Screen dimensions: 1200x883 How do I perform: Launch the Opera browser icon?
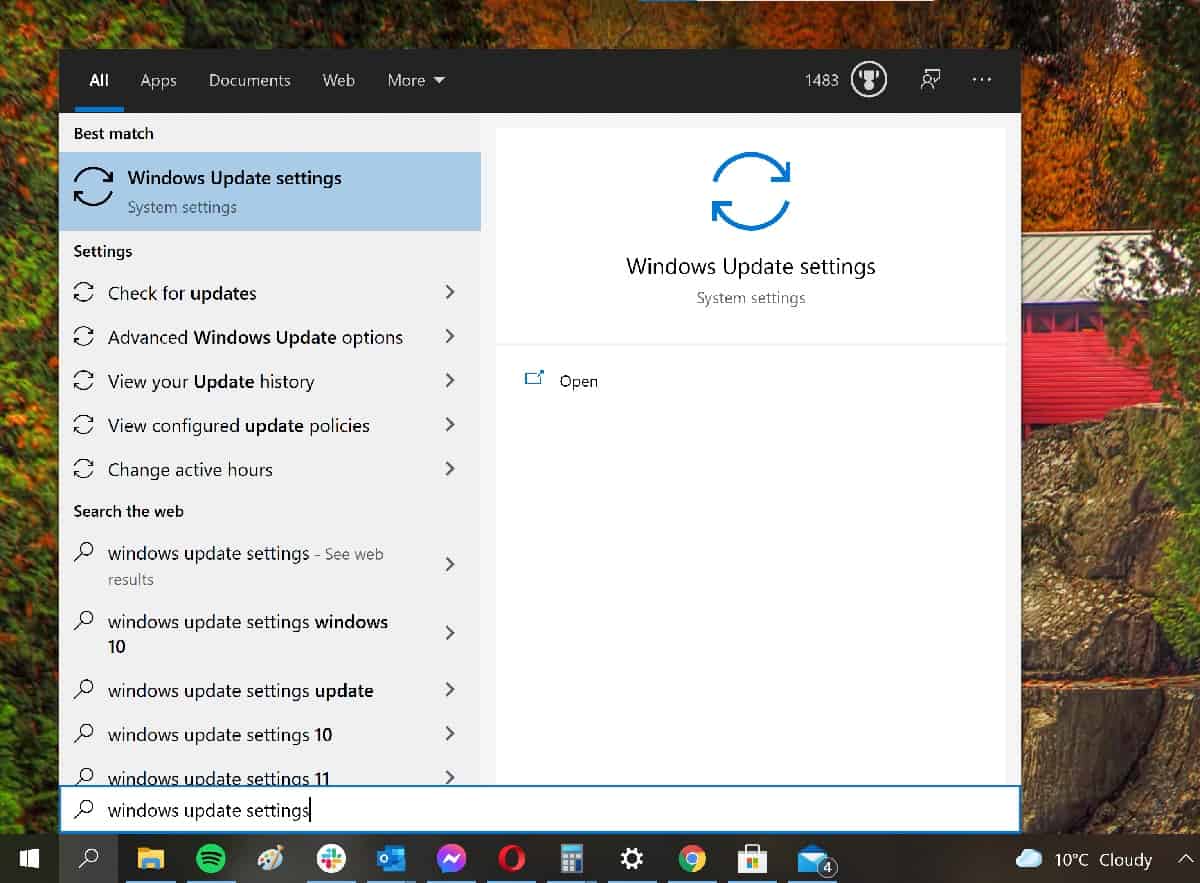512,859
